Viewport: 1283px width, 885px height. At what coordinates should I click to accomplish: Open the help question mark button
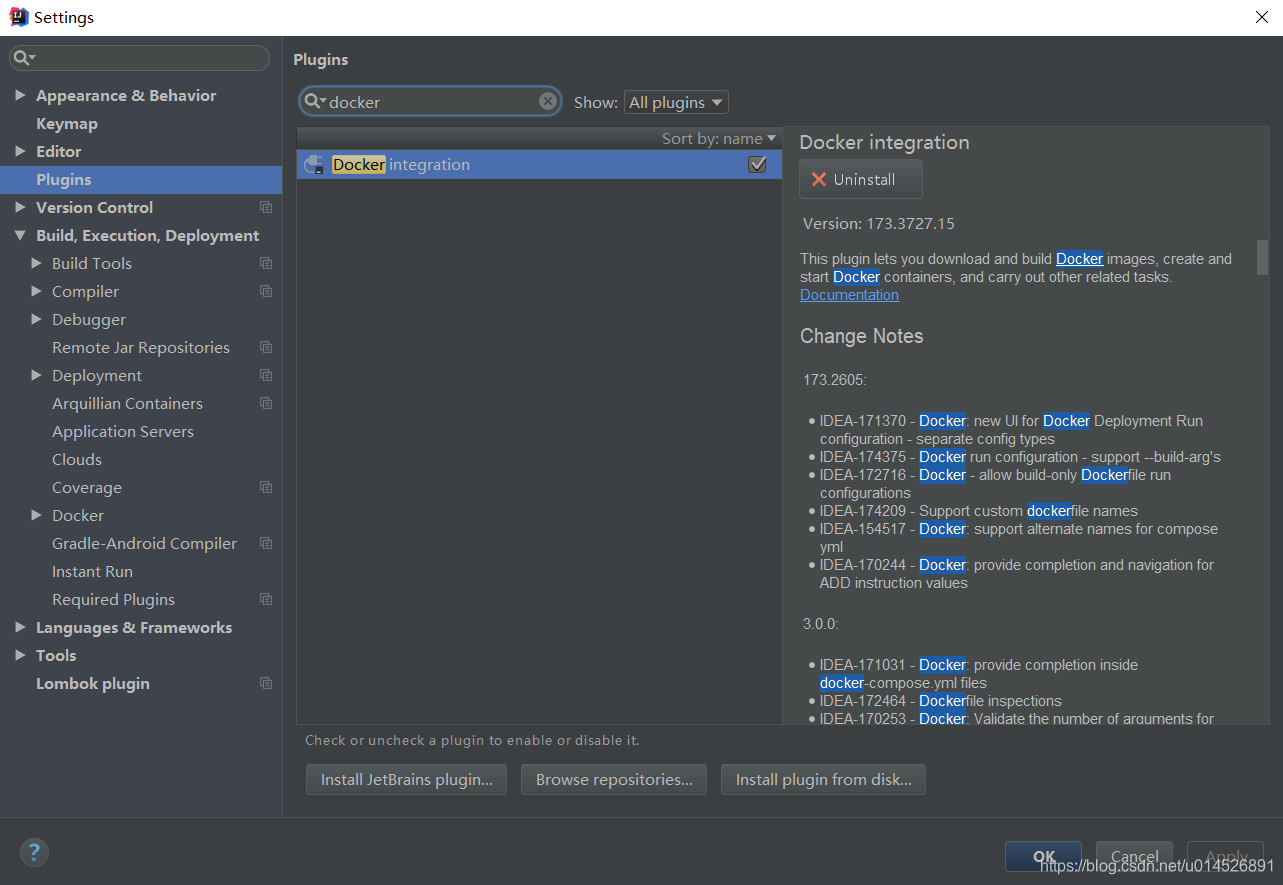point(34,852)
